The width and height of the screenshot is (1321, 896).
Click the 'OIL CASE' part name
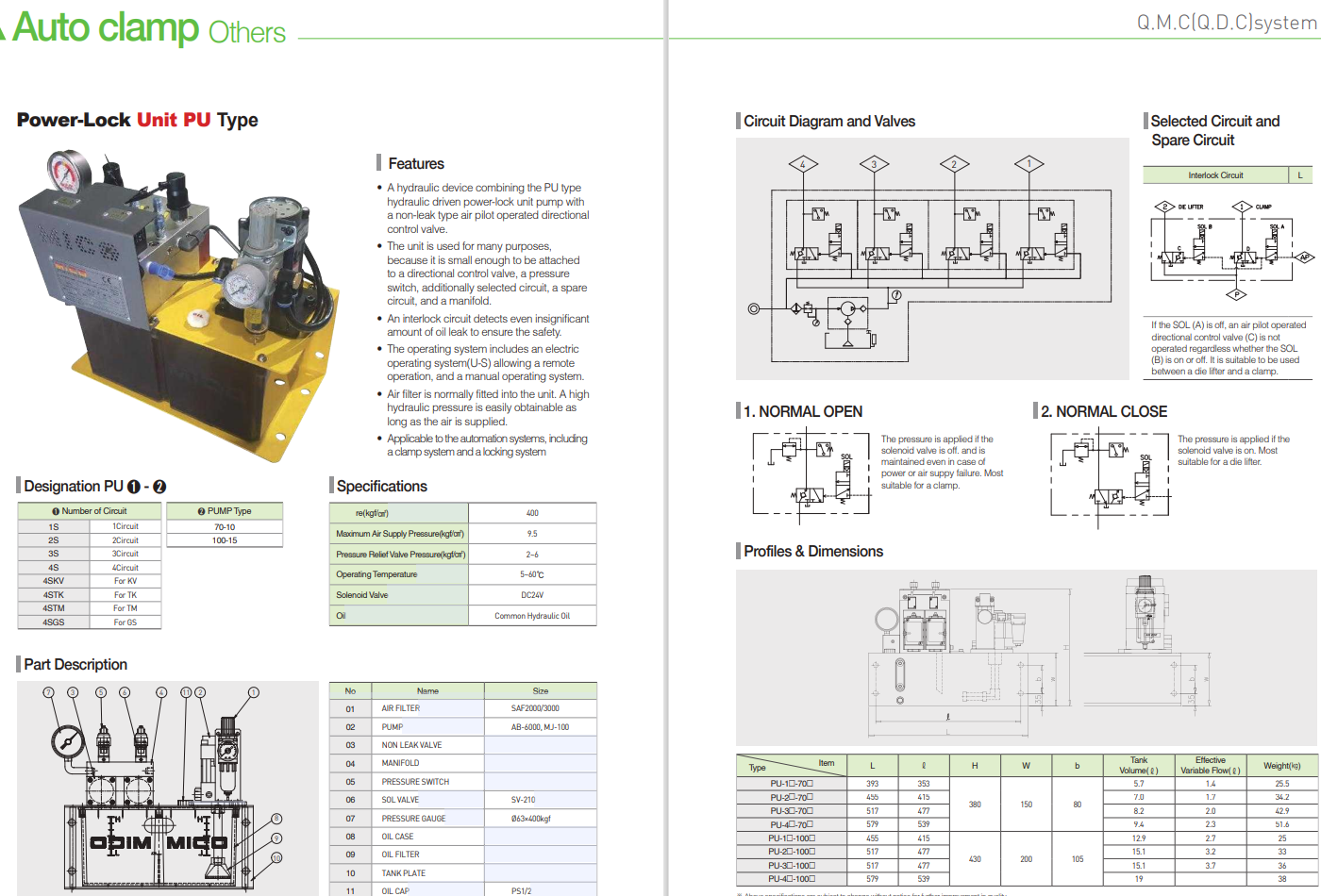pyautogui.click(x=397, y=837)
